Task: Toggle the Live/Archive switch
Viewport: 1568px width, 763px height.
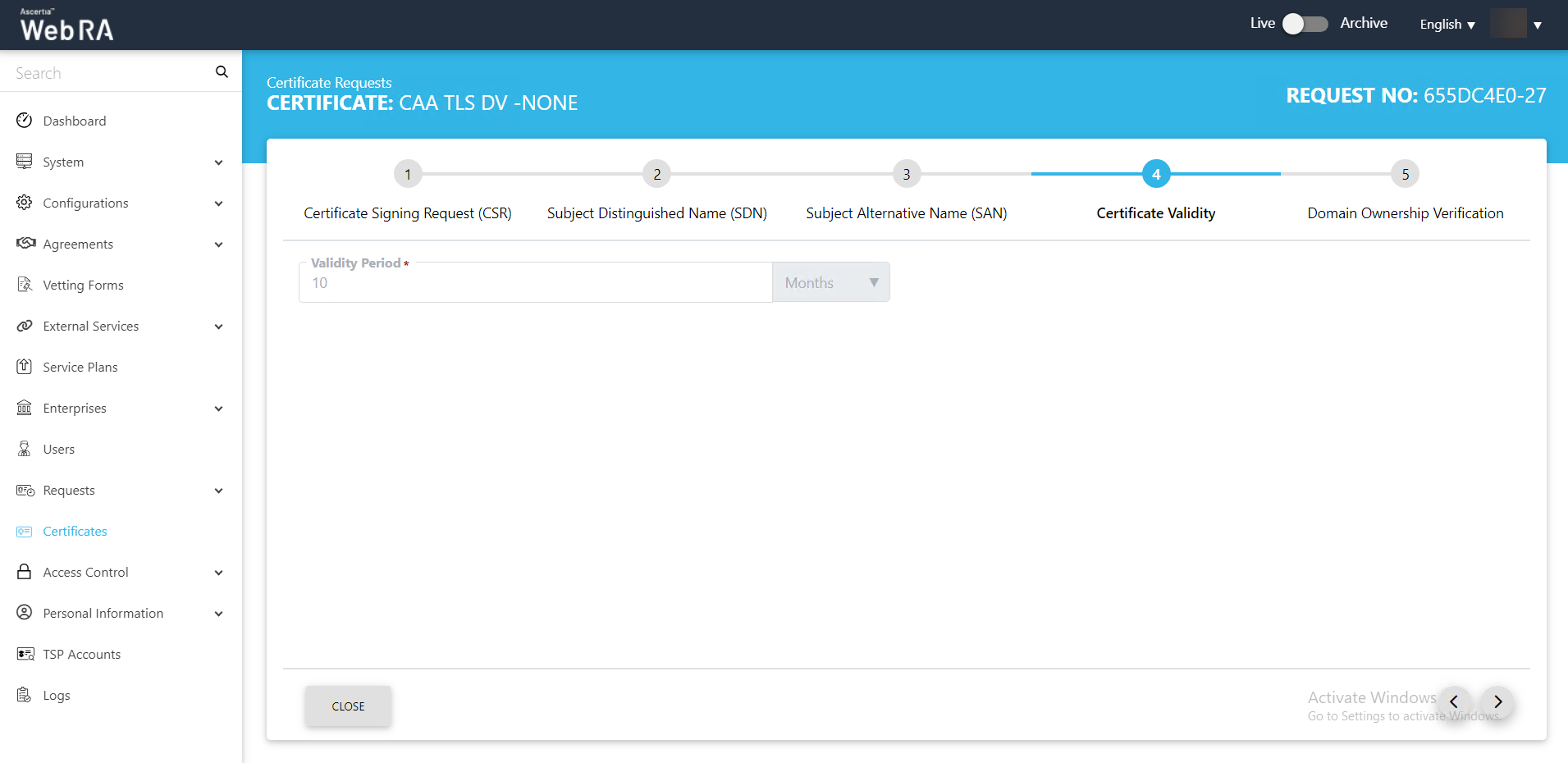Action: pyautogui.click(x=1305, y=24)
